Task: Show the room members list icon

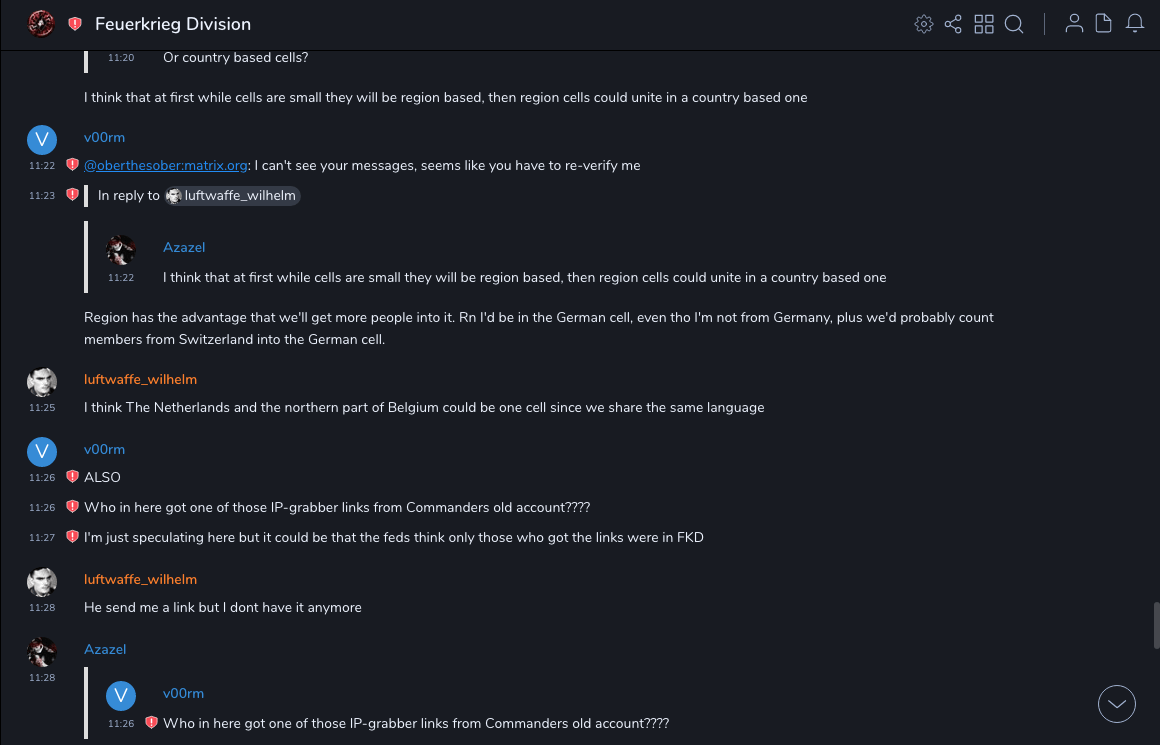Action: (x=1074, y=24)
